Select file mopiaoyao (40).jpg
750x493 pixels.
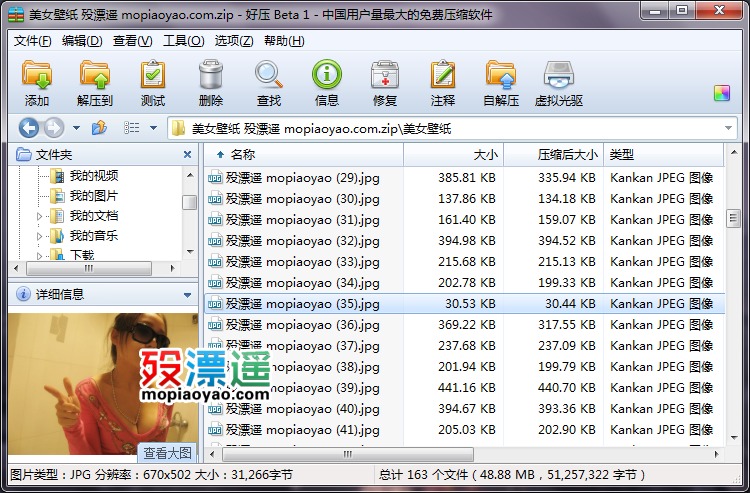coord(302,409)
